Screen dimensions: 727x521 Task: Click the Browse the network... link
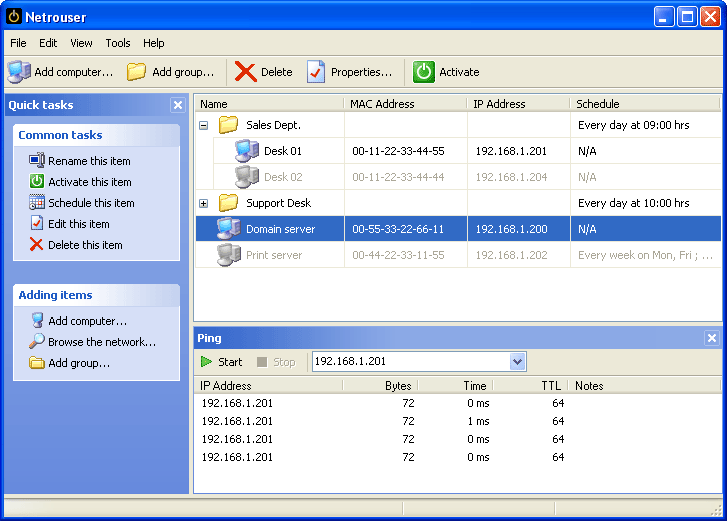pos(102,342)
